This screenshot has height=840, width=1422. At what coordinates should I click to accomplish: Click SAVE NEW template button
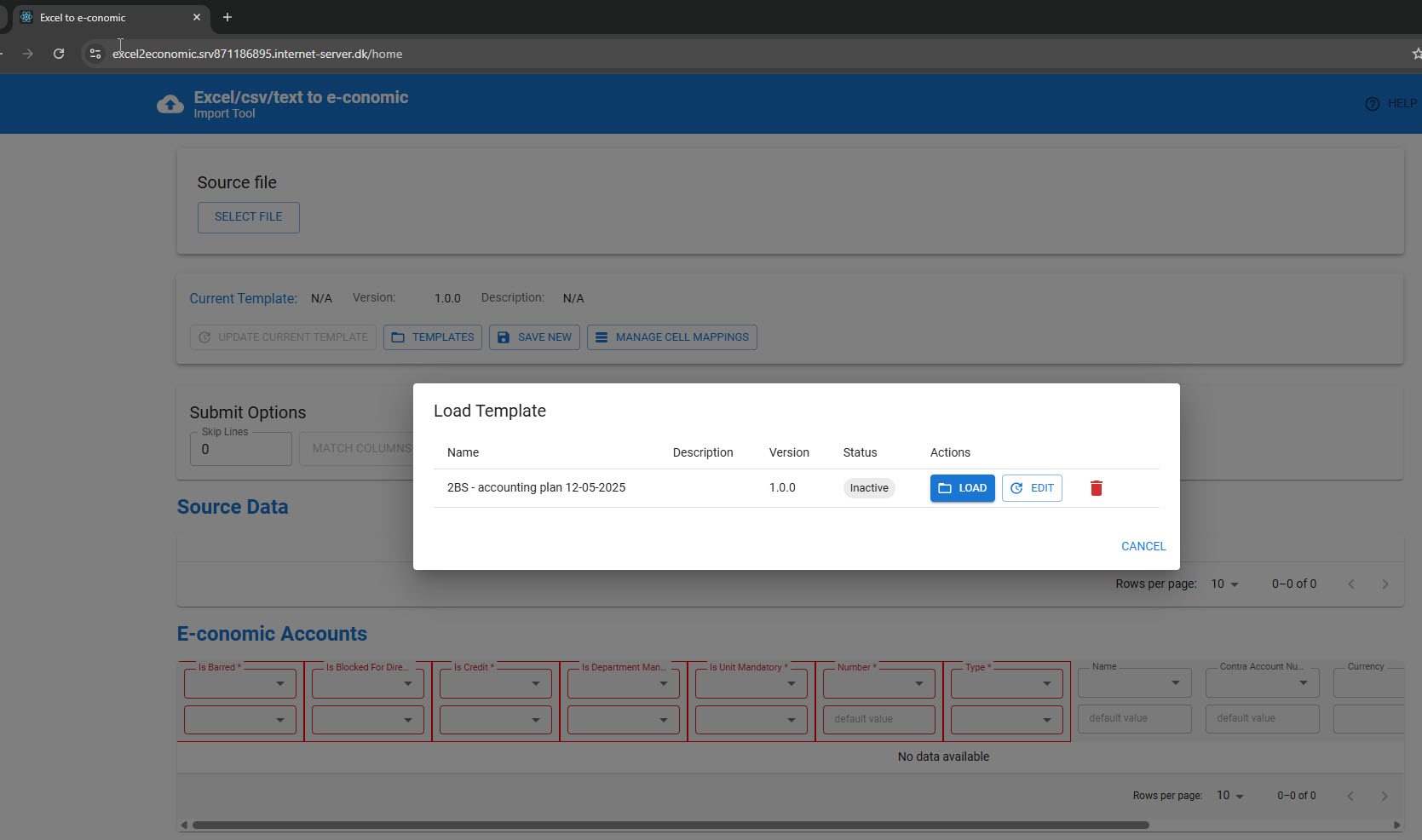(x=534, y=337)
